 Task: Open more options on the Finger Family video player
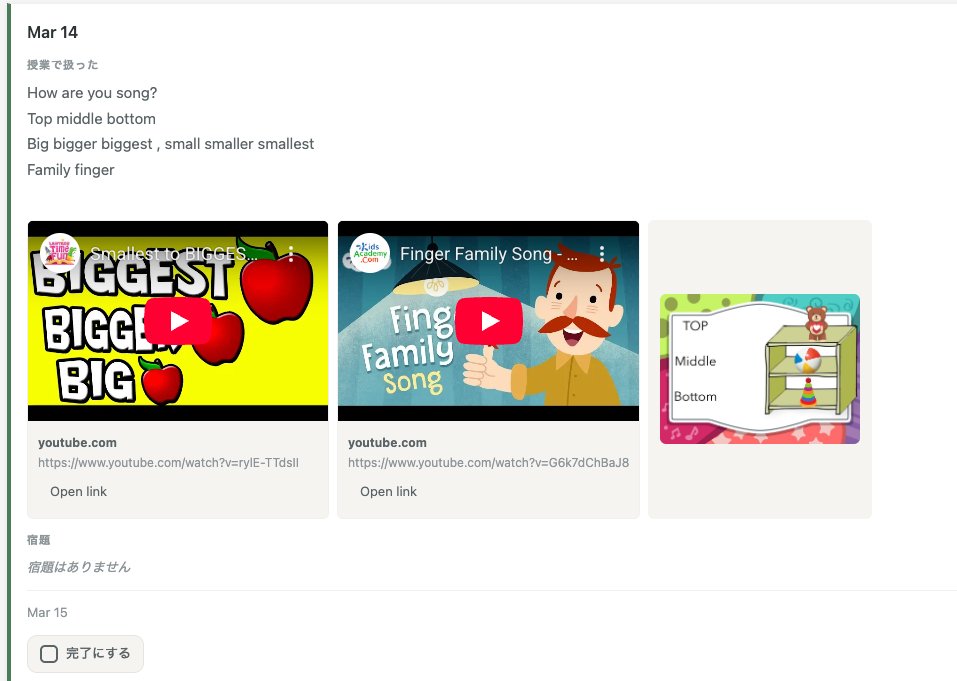click(x=602, y=254)
